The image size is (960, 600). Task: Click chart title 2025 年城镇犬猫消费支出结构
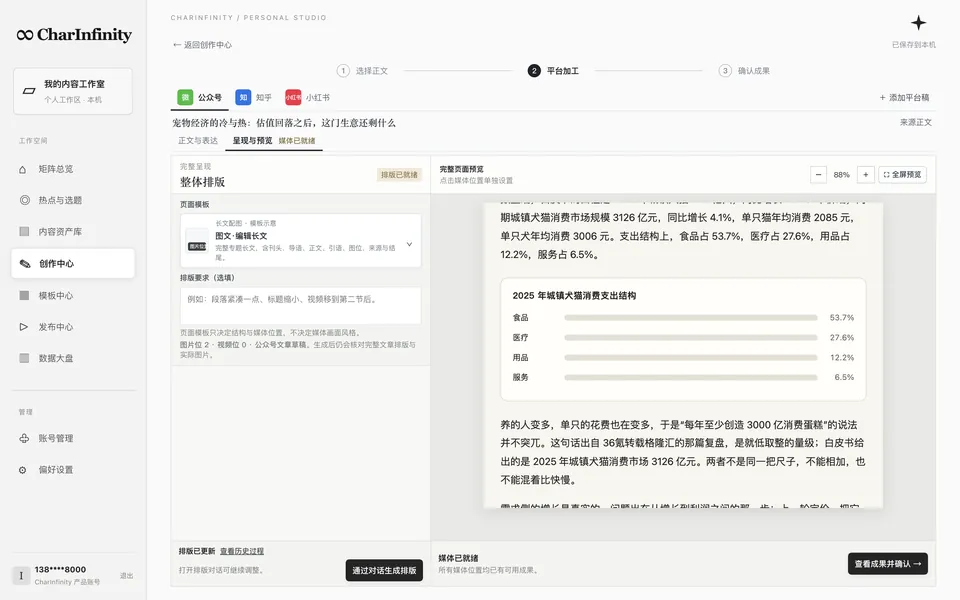(x=574, y=295)
